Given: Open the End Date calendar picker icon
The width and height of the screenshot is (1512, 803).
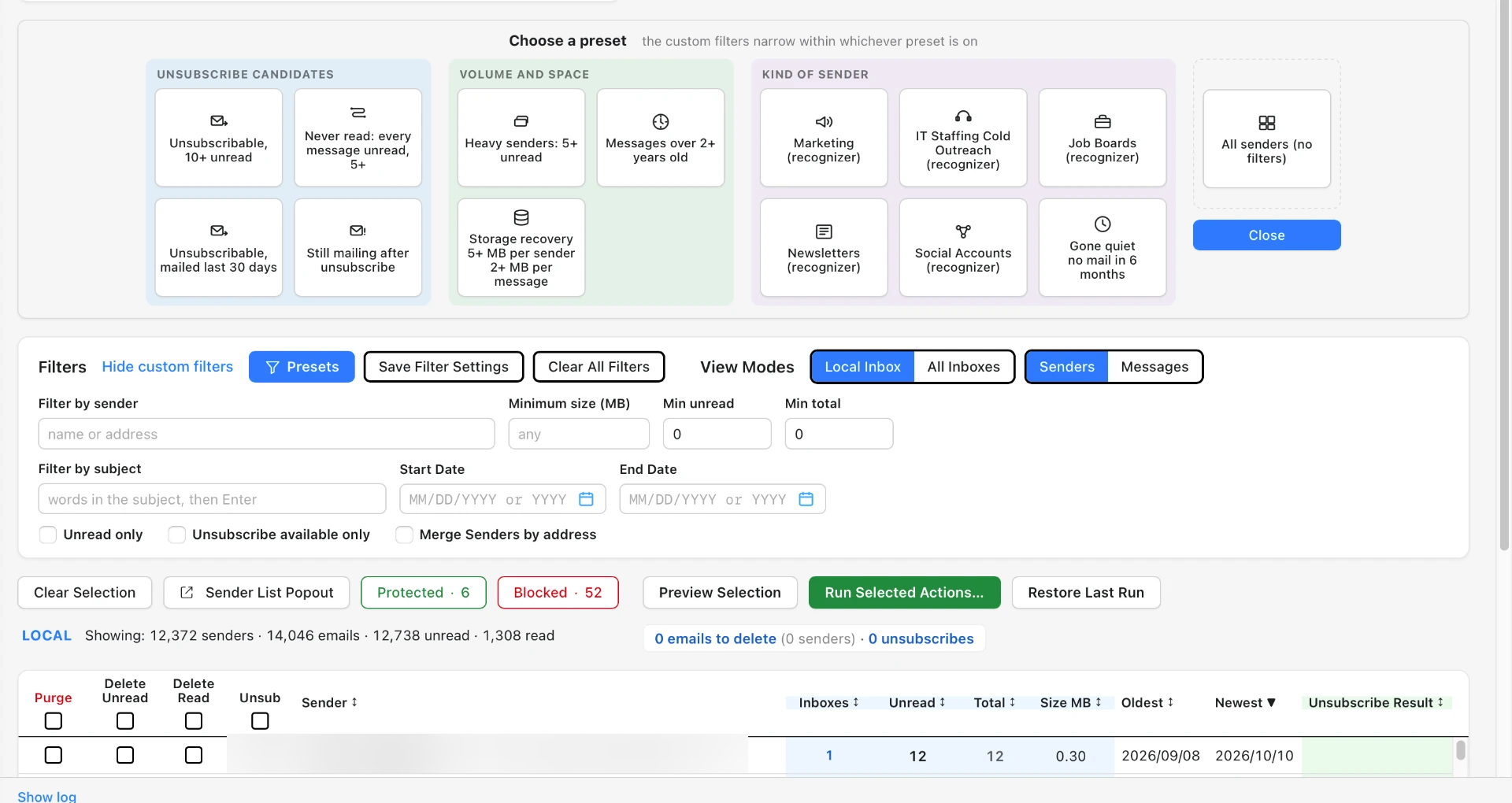Looking at the screenshot, I should coord(806,499).
